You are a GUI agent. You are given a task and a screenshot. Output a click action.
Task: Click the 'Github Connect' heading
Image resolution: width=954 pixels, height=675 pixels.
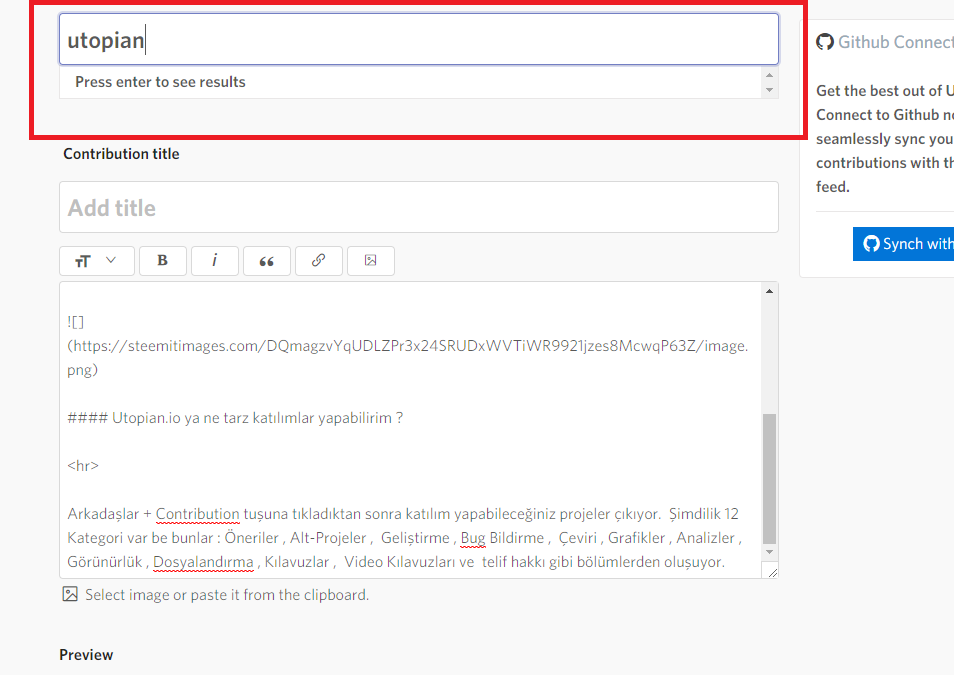coord(896,42)
